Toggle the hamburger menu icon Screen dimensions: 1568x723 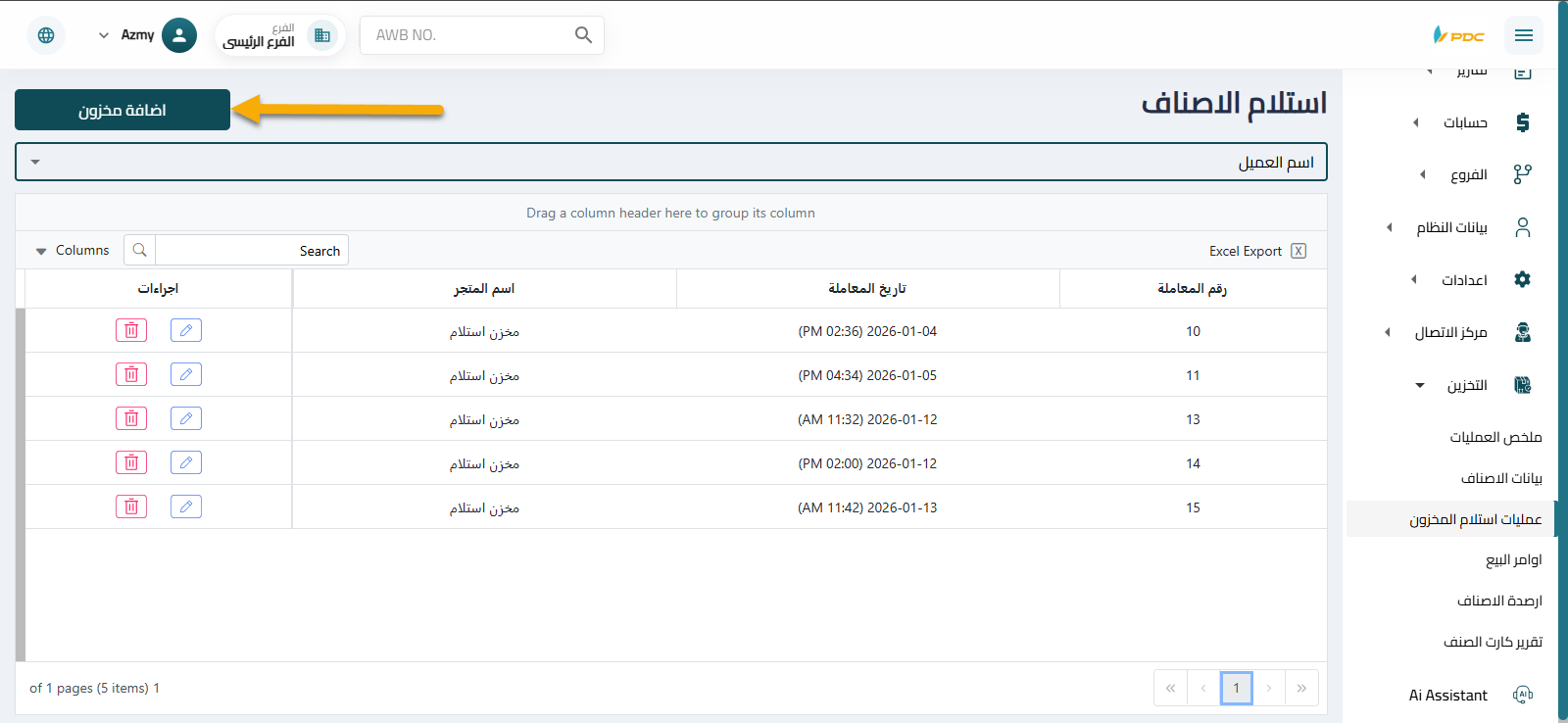(x=1523, y=35)
